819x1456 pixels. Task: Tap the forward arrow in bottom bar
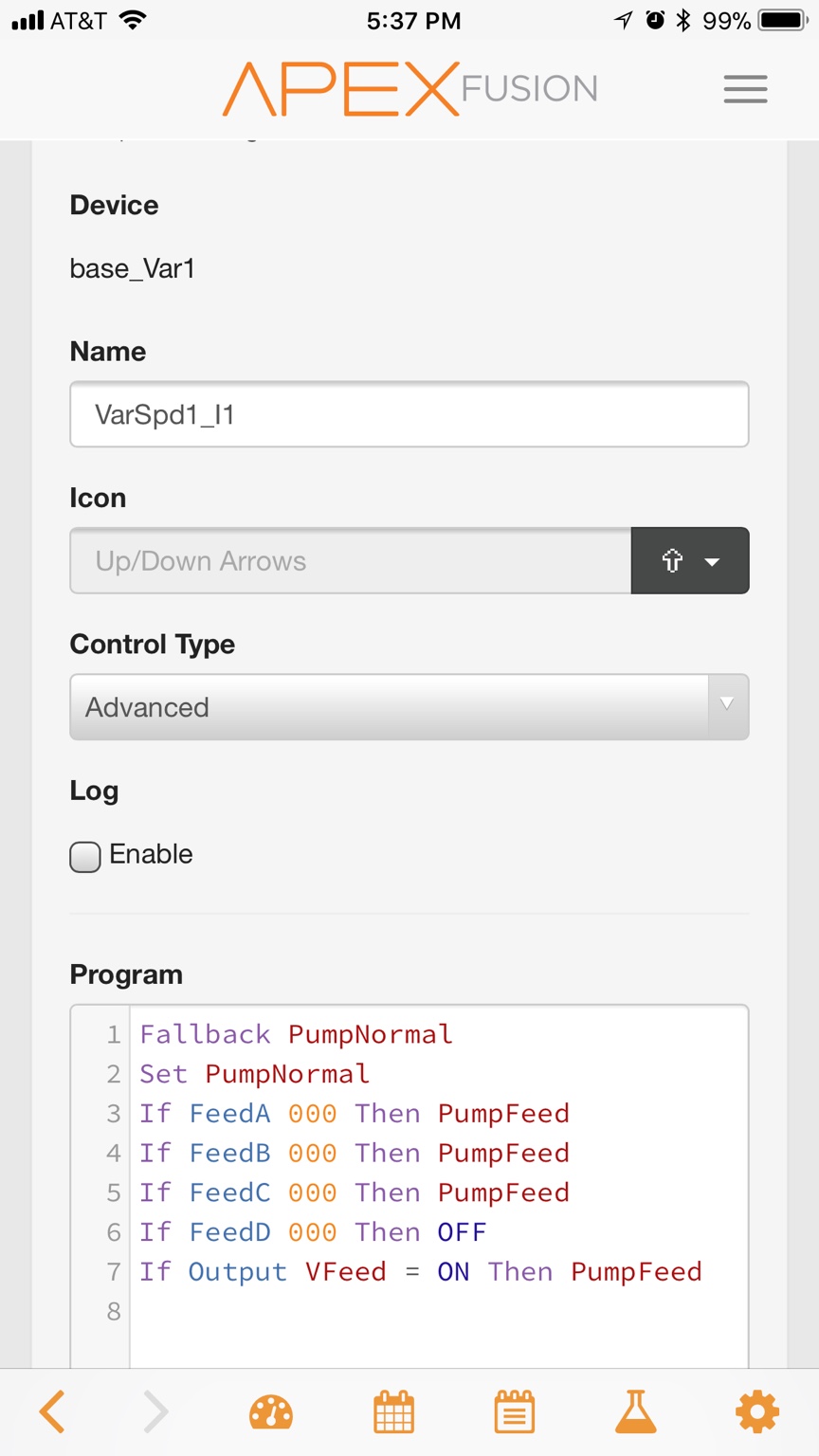(x=155, y=1412)
